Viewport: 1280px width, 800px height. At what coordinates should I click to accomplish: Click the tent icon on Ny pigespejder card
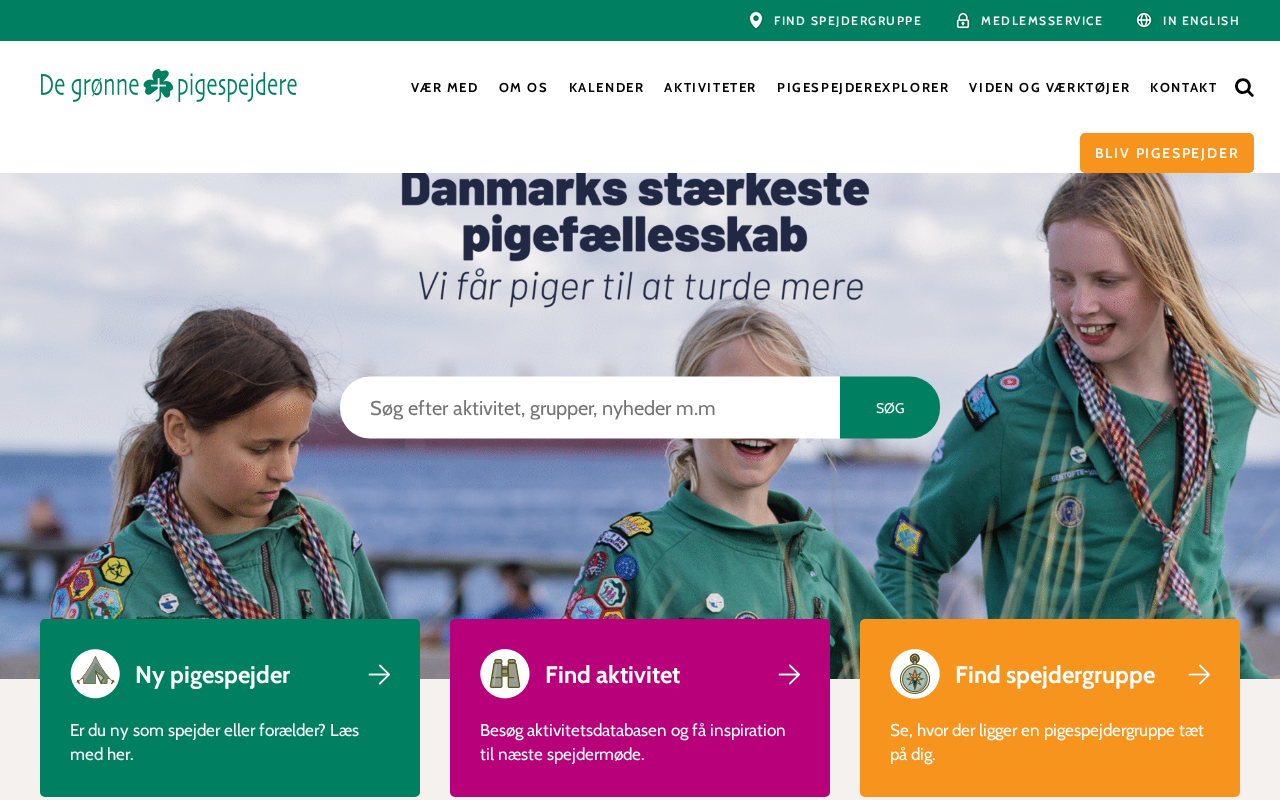pos(95,674)
